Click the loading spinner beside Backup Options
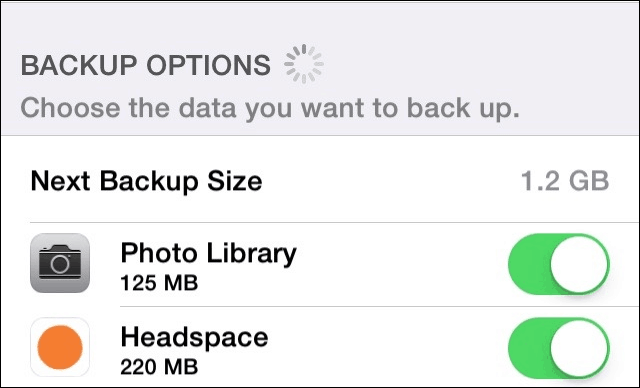 click(304, 64)
